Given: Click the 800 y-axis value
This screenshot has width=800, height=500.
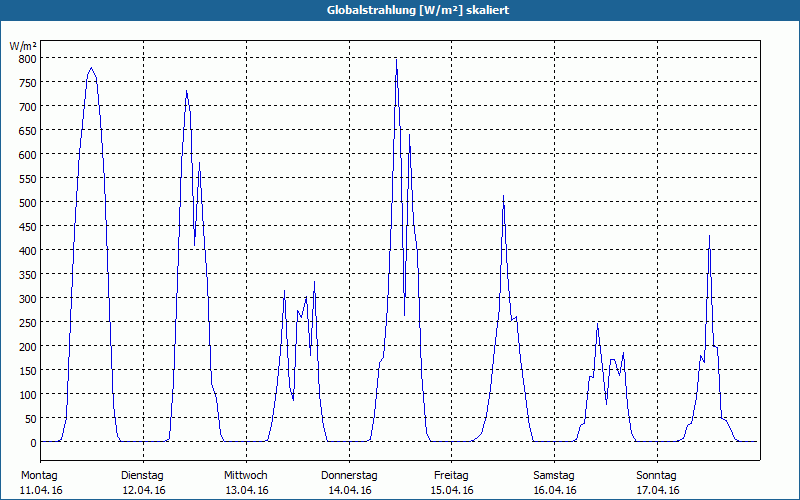Looking at the screenshot, I should click(27, 59).
